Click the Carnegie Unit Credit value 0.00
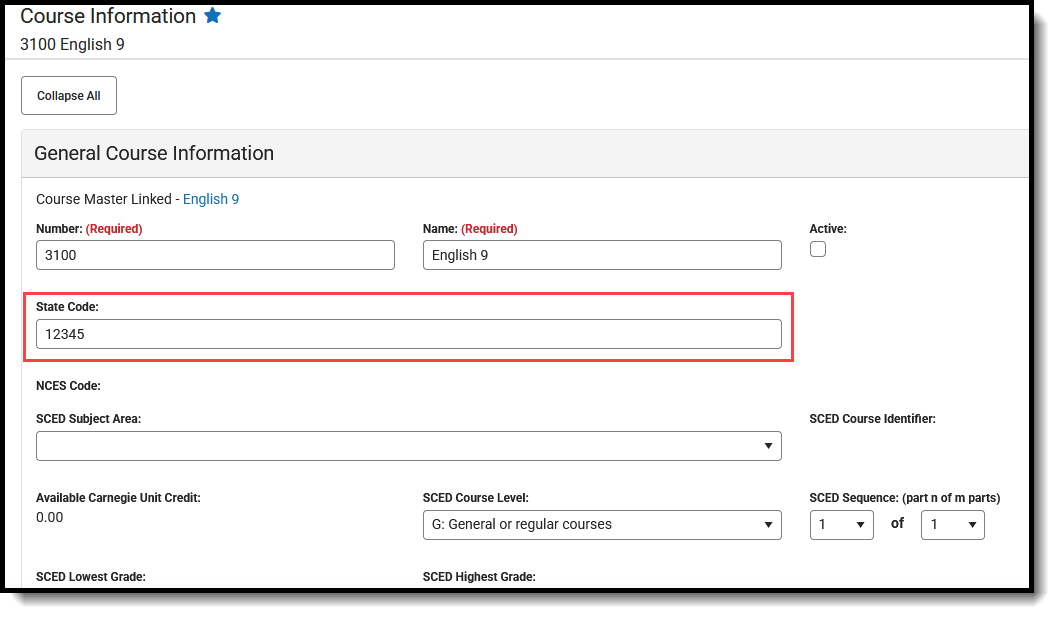The width and height of the screenshot is (1059, 618). (x=50, y=517)
